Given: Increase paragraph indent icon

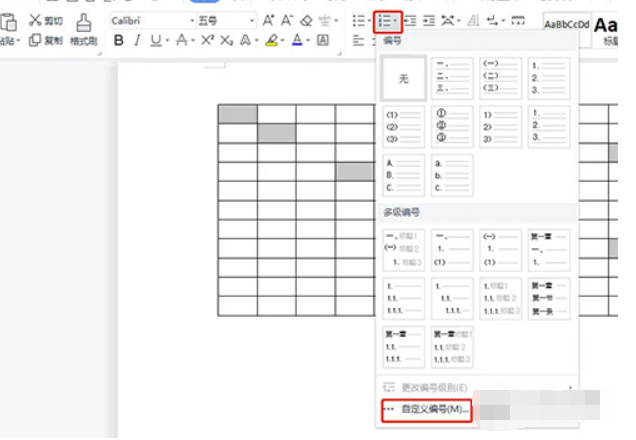Looking at the screenshot, I should (429, 20).
